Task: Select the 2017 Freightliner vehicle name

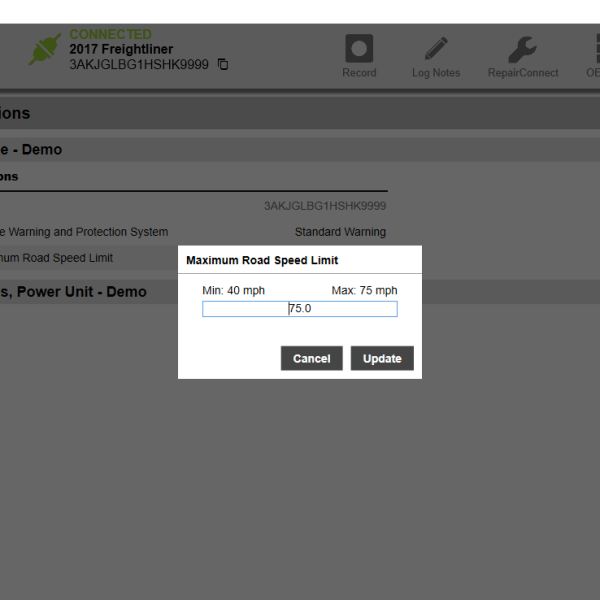Action: coord(121,50)
